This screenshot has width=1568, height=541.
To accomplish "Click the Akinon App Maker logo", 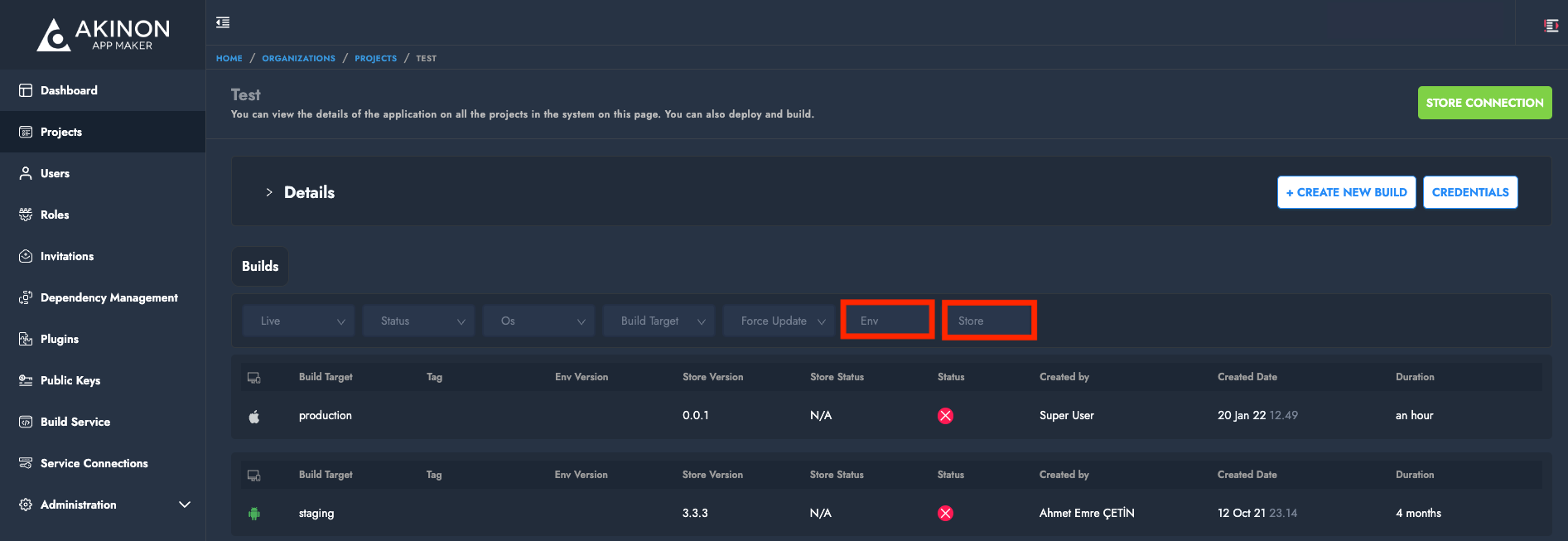I will (103, 35).
